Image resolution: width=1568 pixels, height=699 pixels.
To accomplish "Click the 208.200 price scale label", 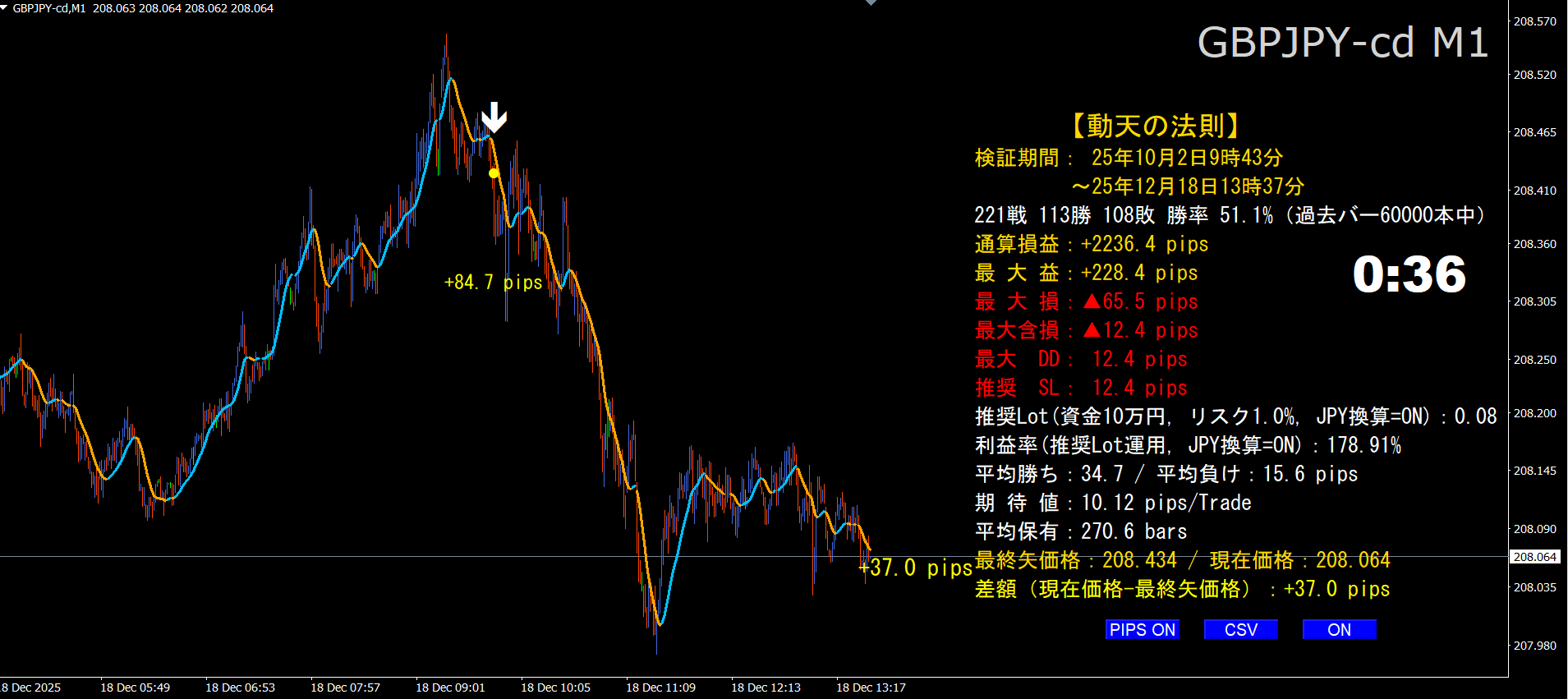I will coord(1535,413).
